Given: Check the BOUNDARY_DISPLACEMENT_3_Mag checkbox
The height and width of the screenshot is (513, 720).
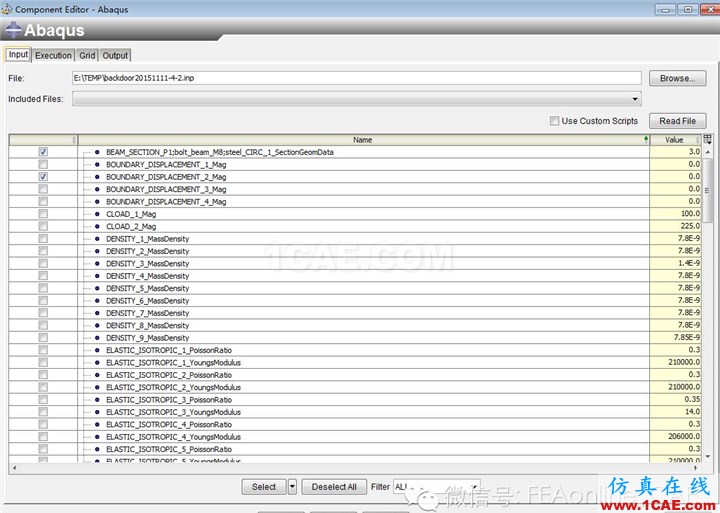Looking at the screenshot, I should tap(43, 189).
